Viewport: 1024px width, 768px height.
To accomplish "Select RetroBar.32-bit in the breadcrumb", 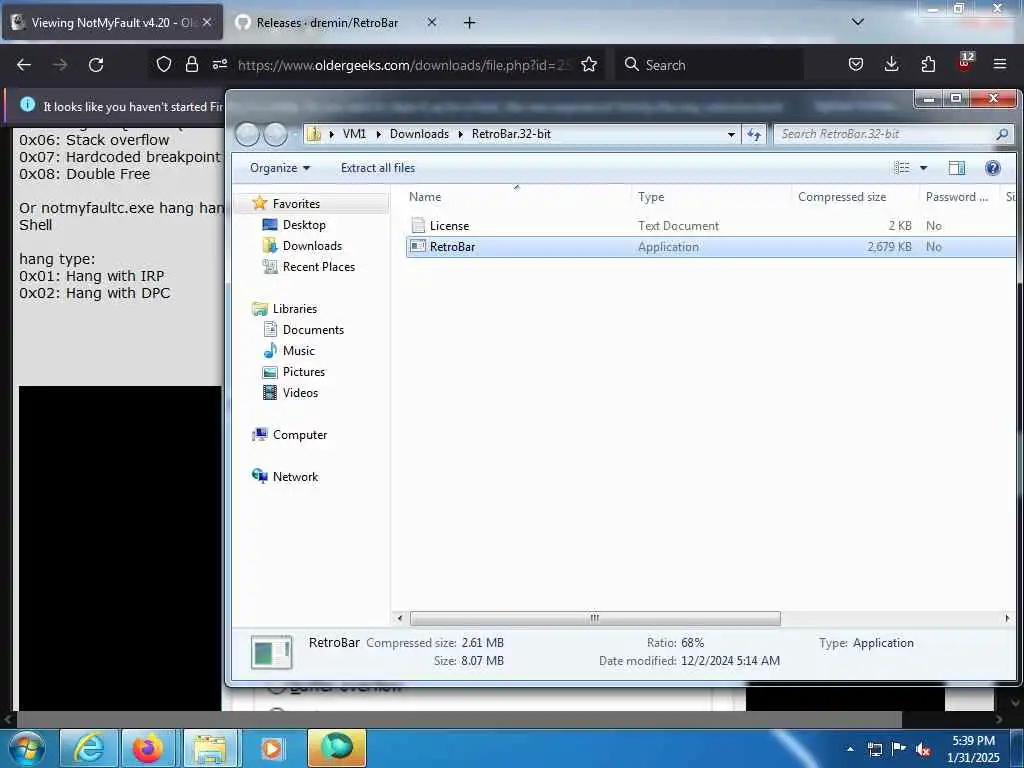I will (511, 134).
